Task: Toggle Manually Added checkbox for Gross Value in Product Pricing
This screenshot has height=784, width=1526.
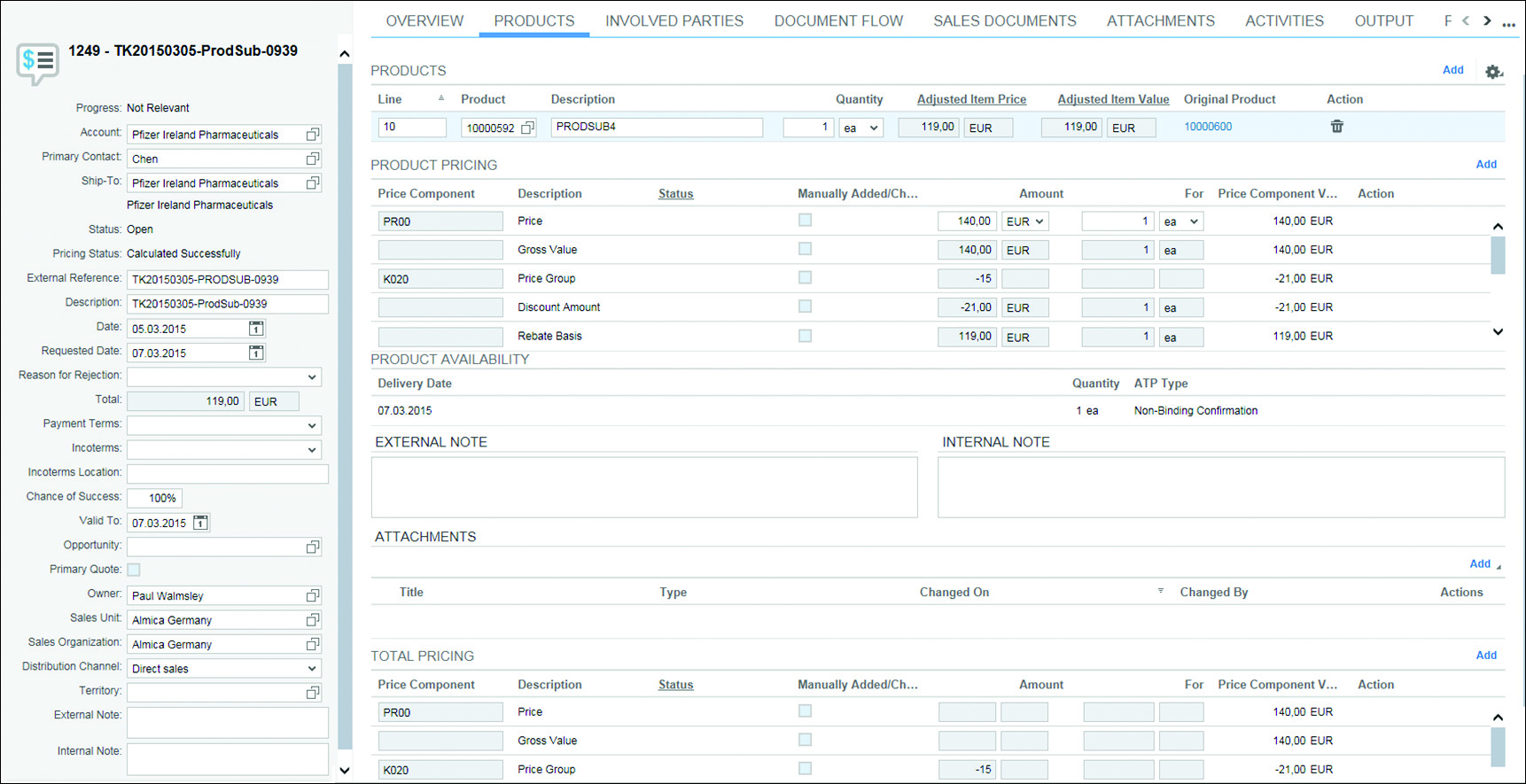Action: (805, 249)
